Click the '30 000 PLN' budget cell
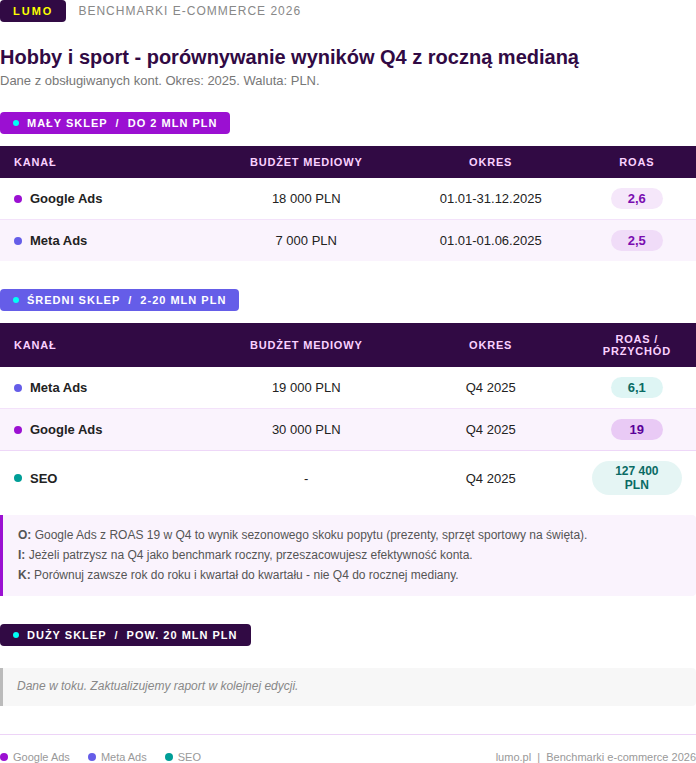The height and width of the screenshot is (763, 696). pyautogui.click(x=306, y=429)
